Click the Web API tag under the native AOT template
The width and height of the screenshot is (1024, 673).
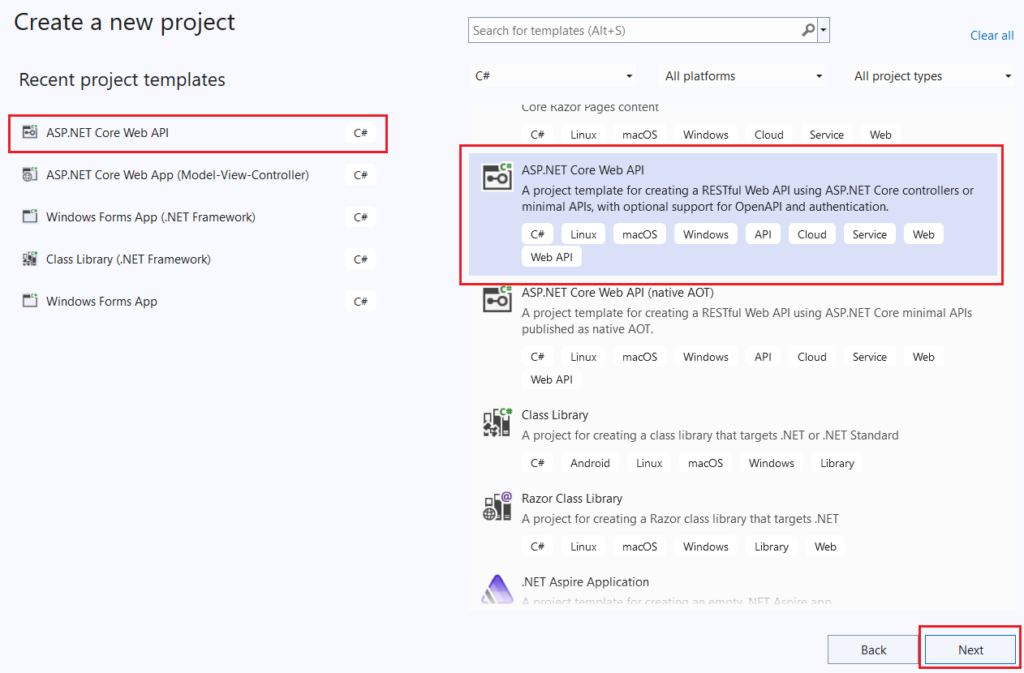[551, 379]
